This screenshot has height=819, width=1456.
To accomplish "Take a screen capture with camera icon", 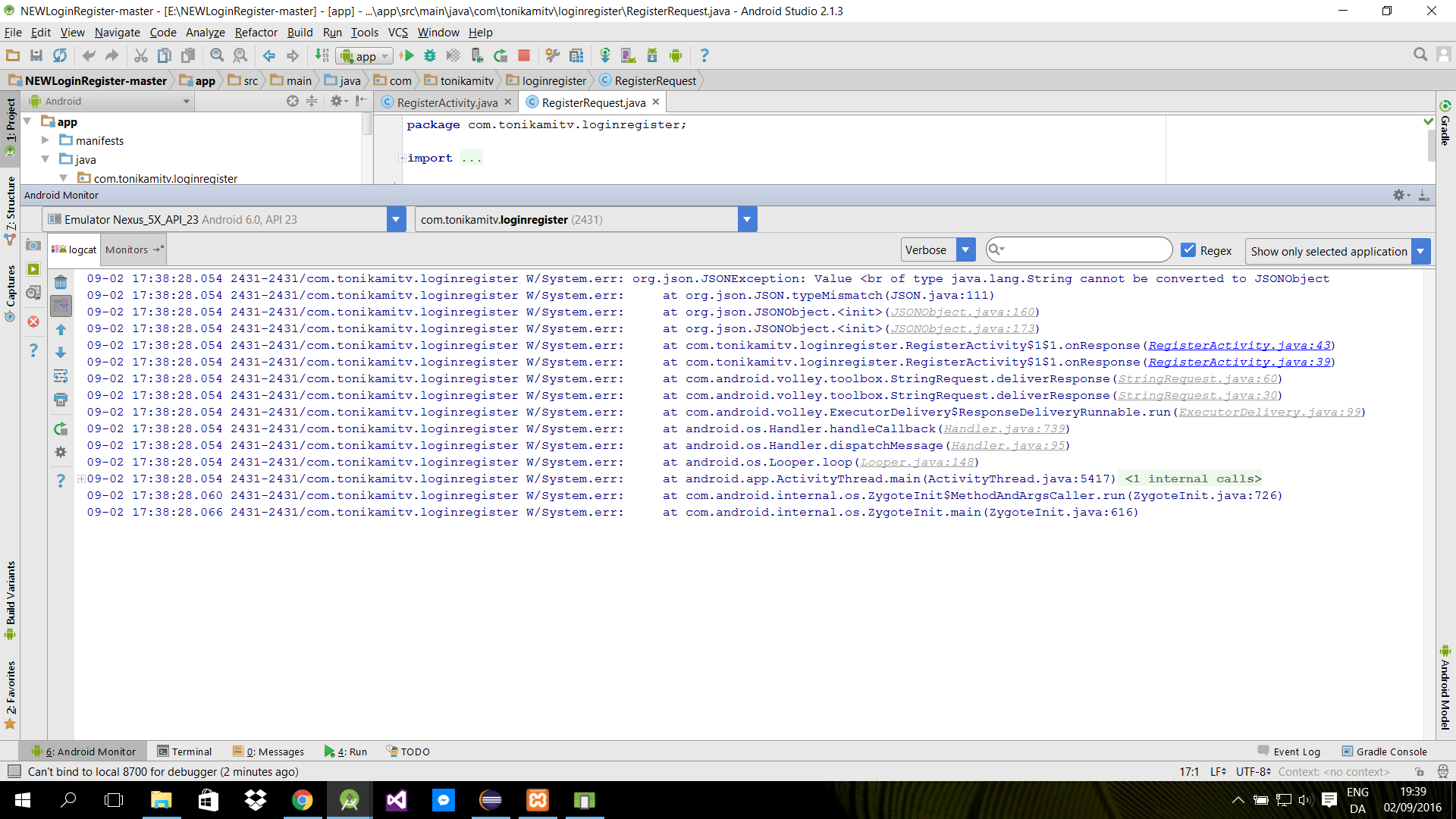I will coord(33,245).
